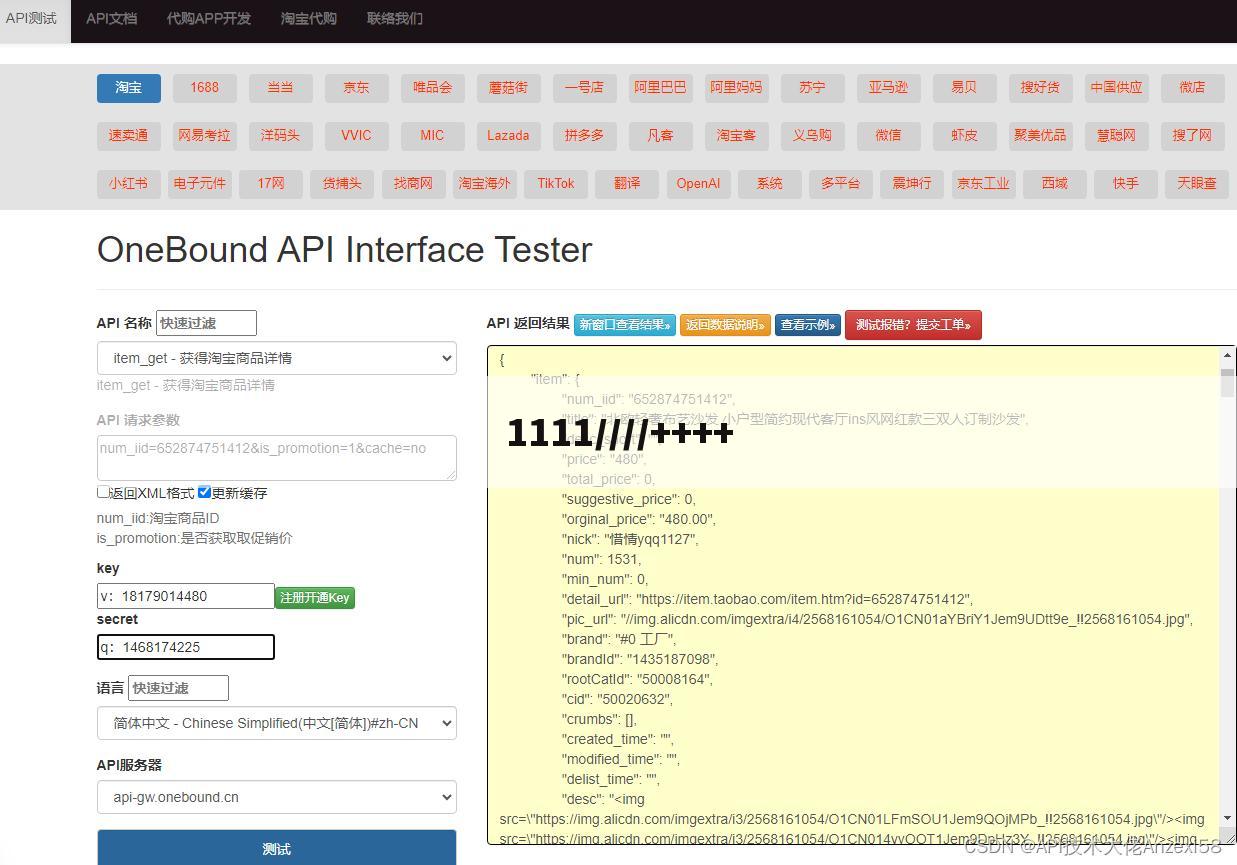Focus the key input field
The height and width of the screenshot is (865, 1237).
coord(186,596)
